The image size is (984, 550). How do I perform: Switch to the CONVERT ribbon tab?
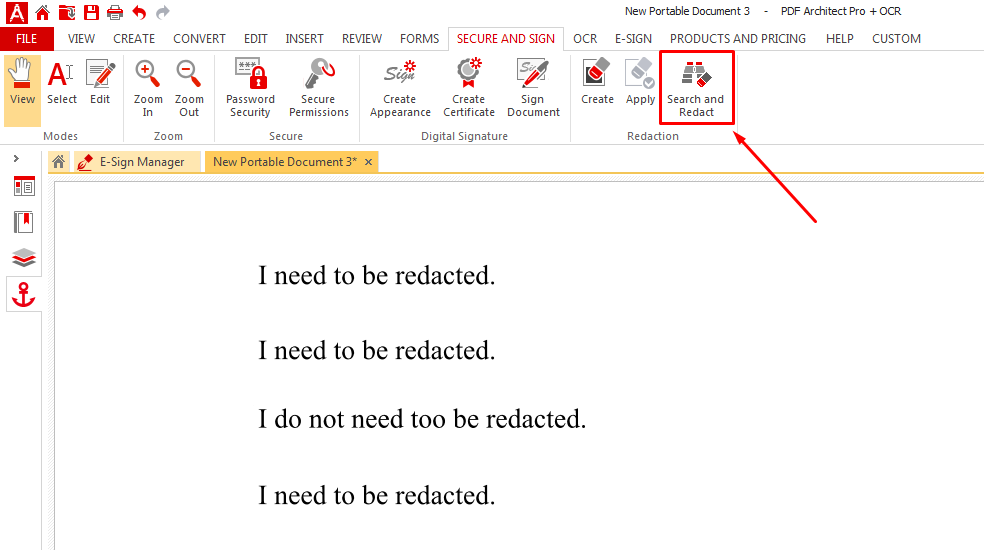[x=200, y=39]
